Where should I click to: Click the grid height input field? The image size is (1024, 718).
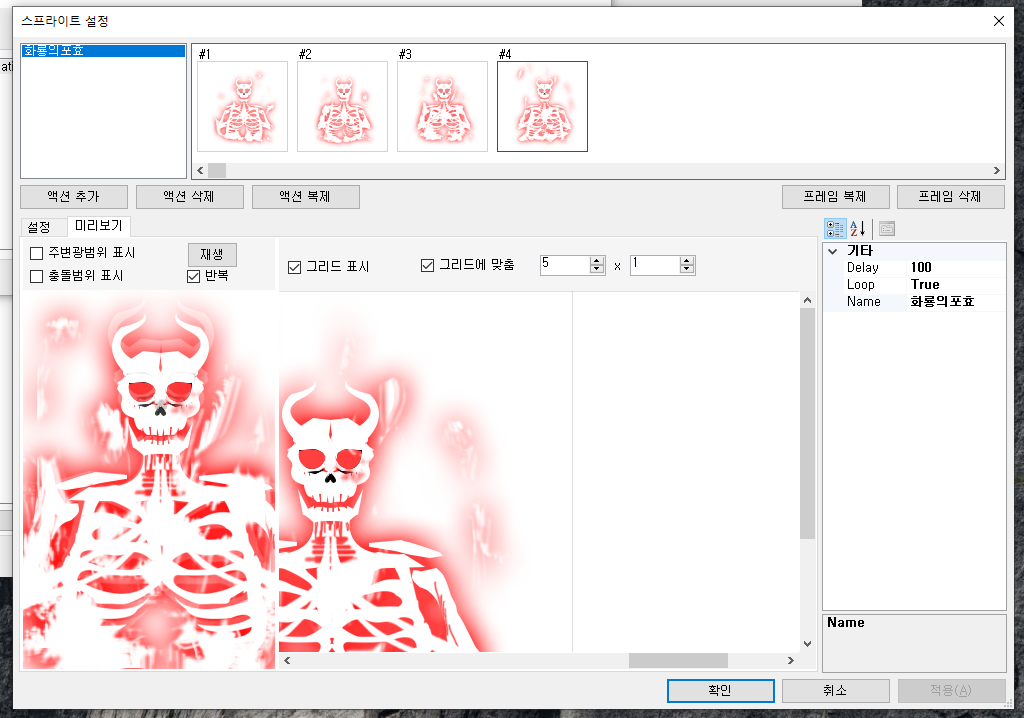click(x=655, y=265)
